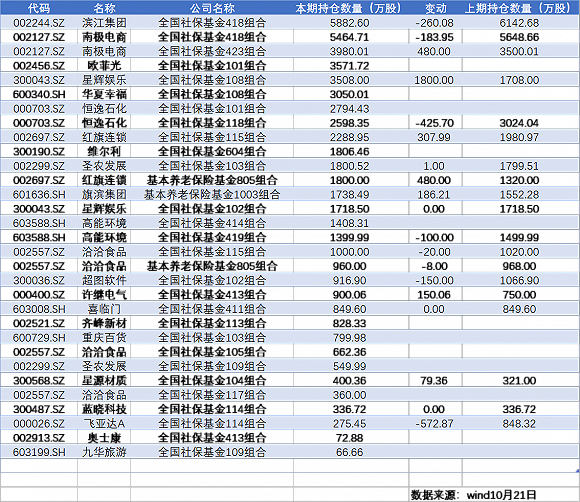Viewport: 580px width, 502px height.
Task: Click the 九华旅游 name cell
Action: click(104, 452)
